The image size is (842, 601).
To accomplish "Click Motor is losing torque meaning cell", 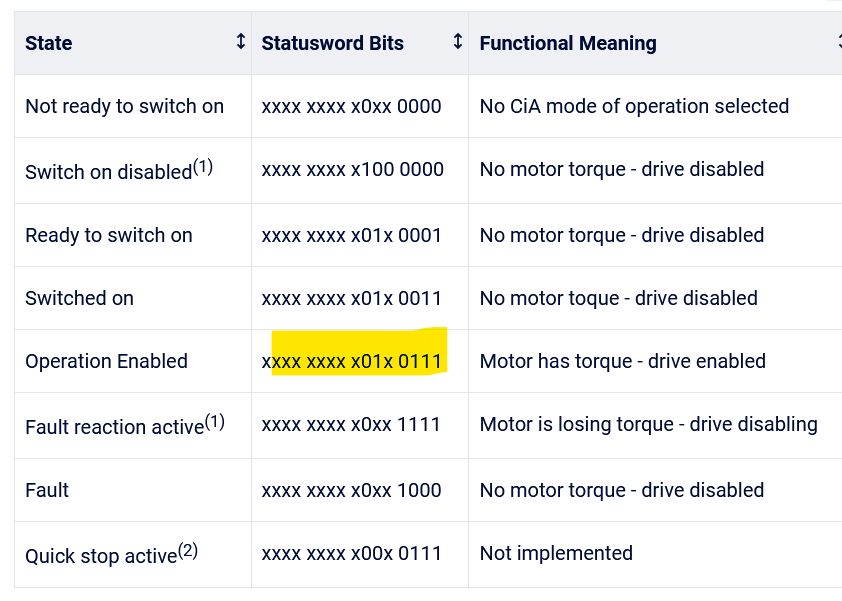I will click(648, 425).
